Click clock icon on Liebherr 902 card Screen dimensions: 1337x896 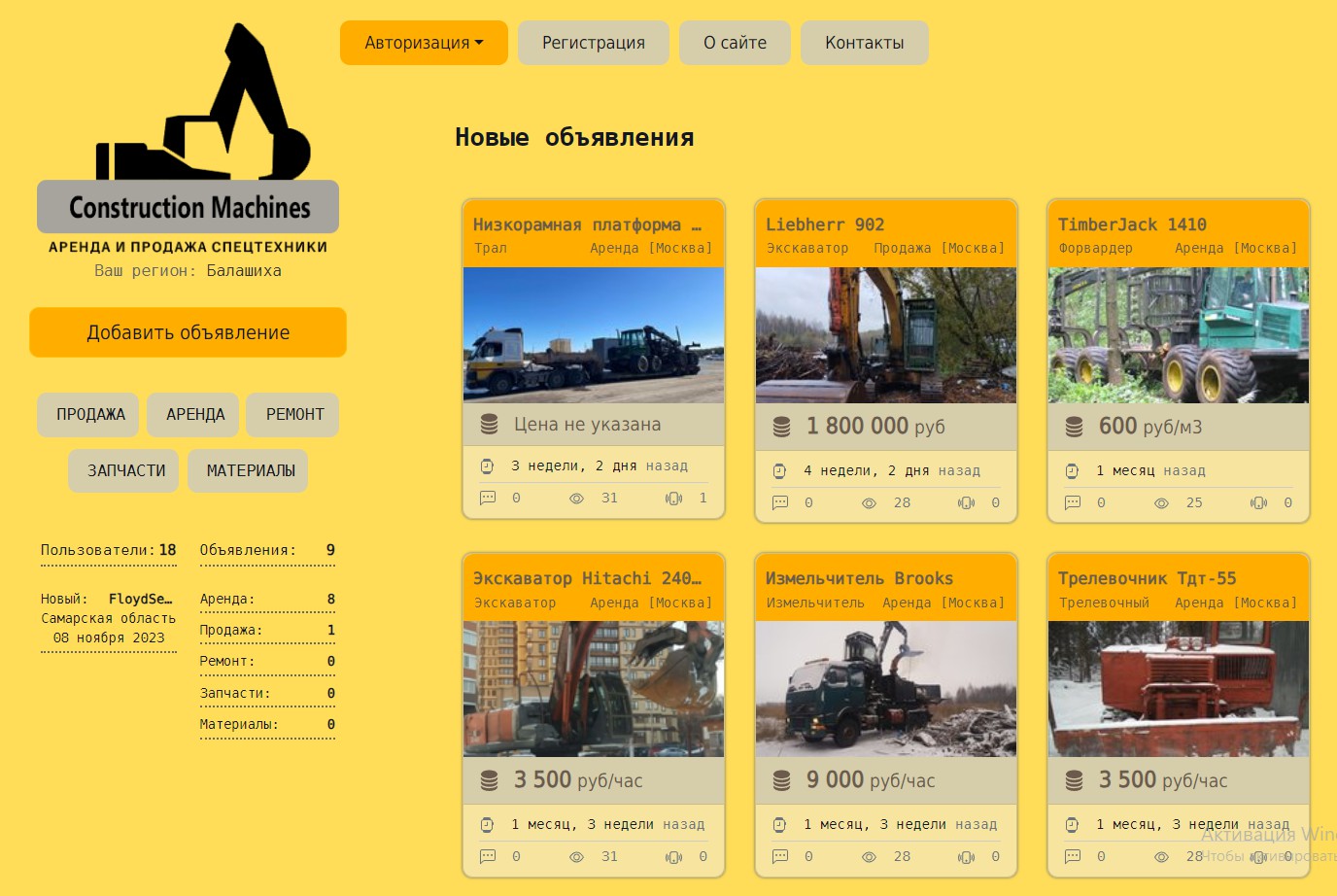779,471
